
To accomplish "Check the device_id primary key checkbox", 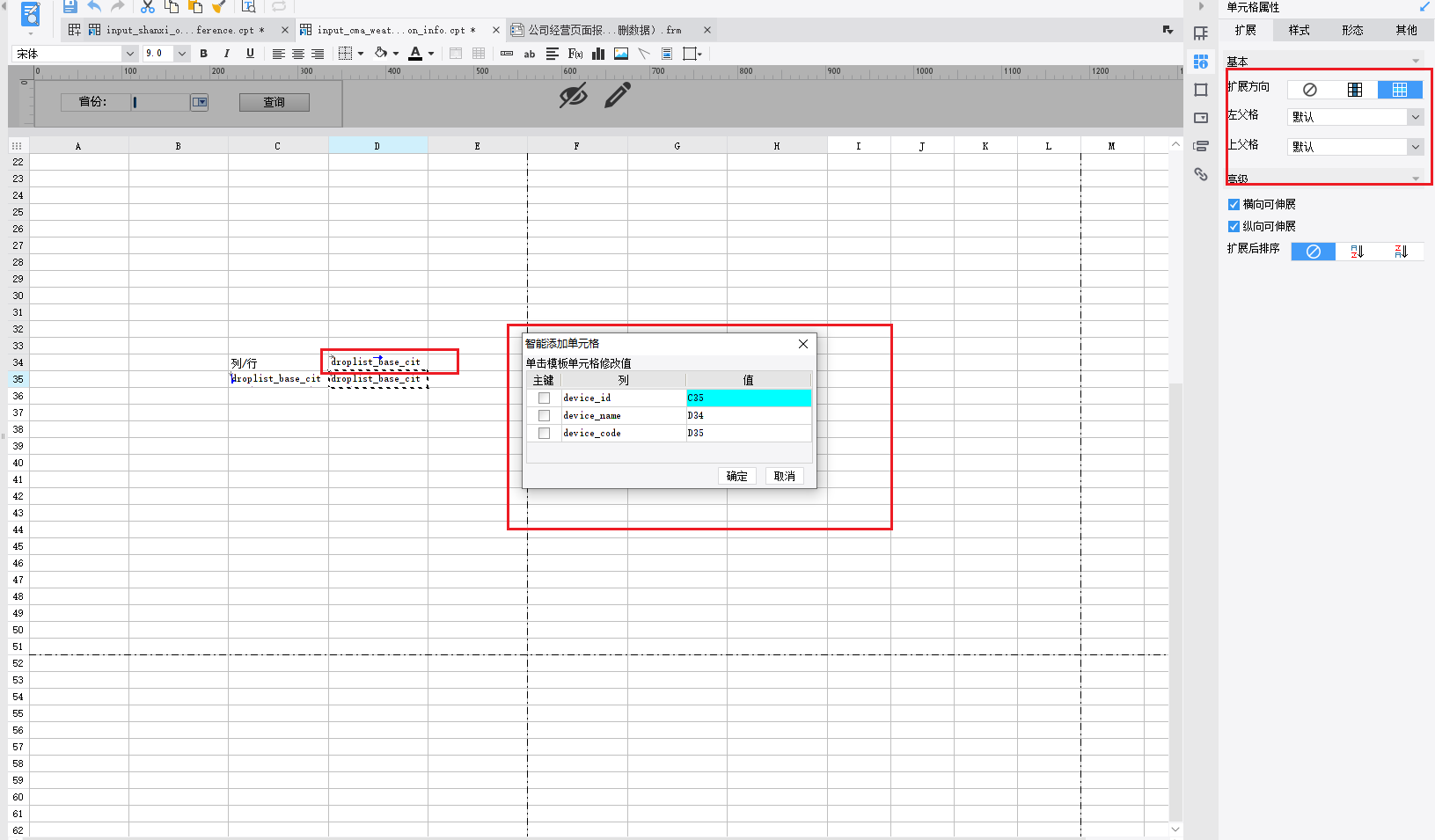I will pos(544,398).
